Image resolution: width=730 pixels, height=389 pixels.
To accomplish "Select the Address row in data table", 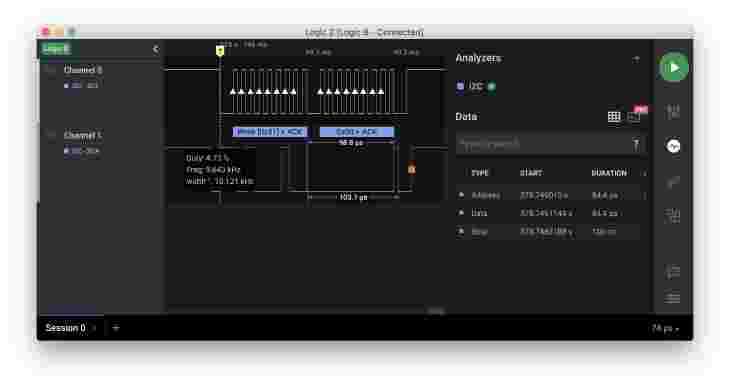I will [x=550, y=195].
